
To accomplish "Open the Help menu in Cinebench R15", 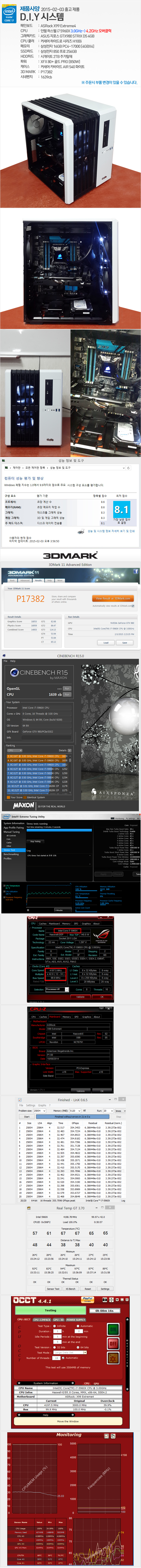I will tap(13, 661).
